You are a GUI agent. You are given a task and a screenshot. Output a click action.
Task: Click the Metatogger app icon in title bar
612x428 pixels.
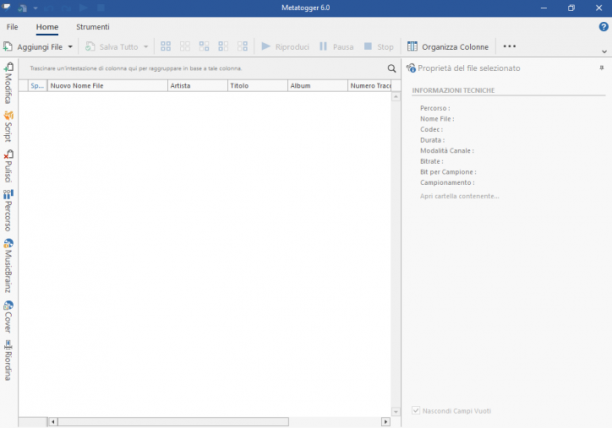coord(7,7)
